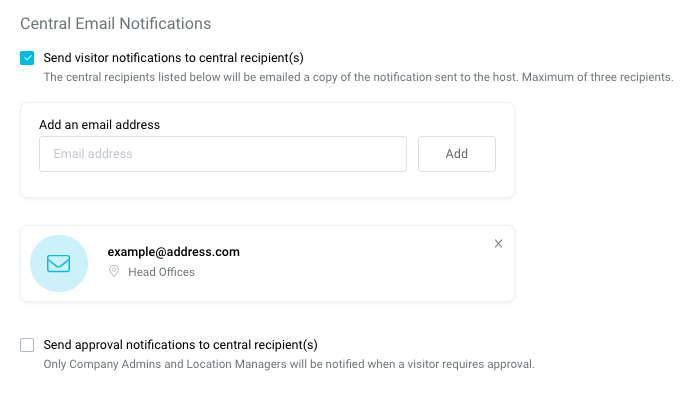The height and width of the screenshot is (394, 686).
Task: Click the envelope mail icon
Action: [59, 264]
